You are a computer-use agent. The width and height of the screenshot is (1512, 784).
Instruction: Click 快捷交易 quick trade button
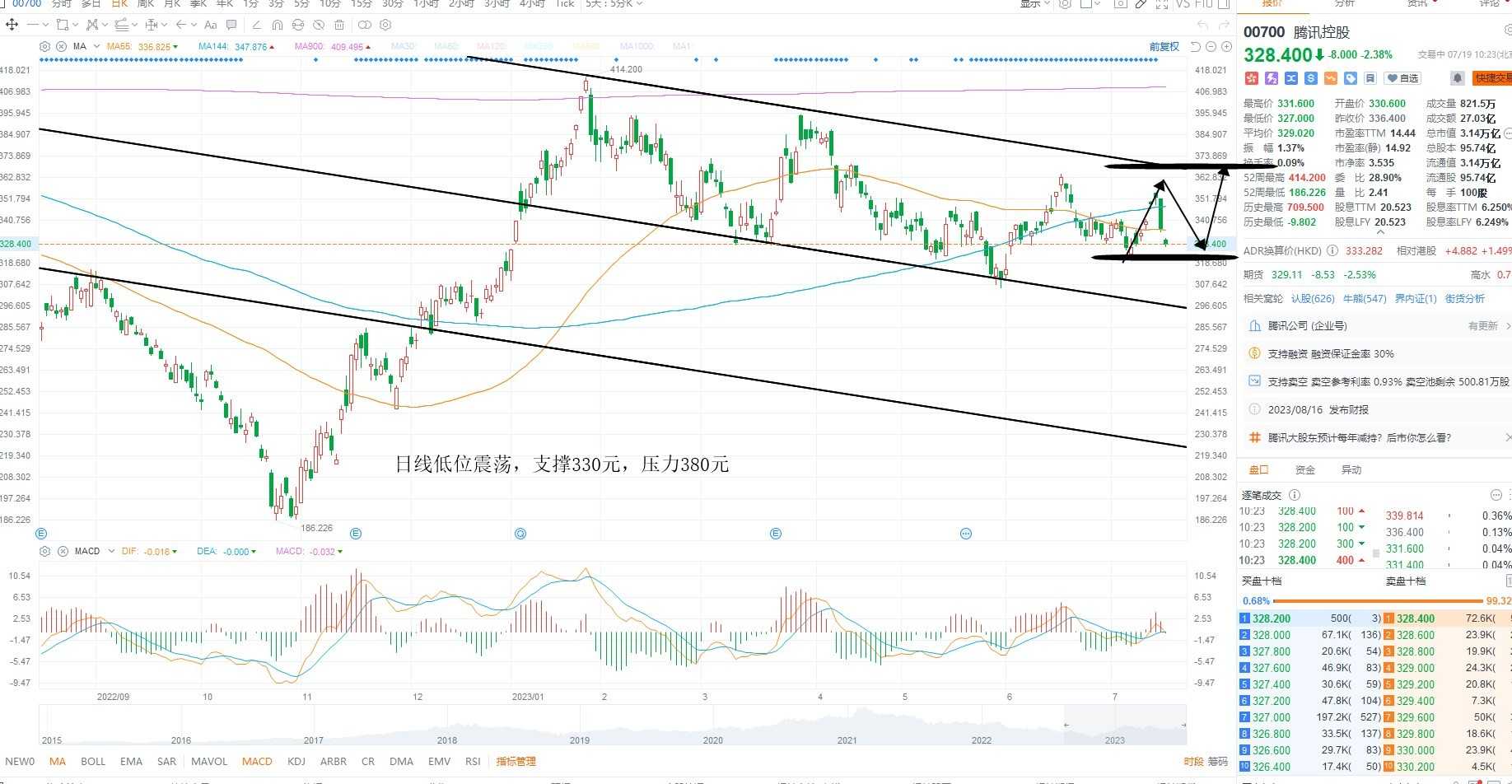(1492, 78)
